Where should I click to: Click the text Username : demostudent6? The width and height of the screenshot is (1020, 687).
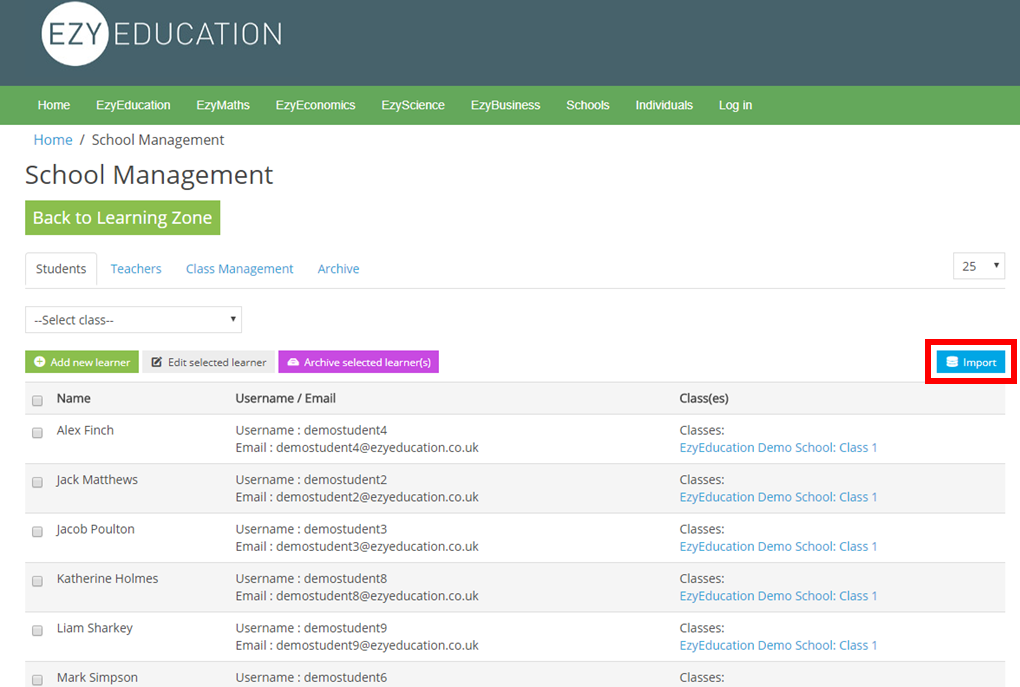pos(311,677)
